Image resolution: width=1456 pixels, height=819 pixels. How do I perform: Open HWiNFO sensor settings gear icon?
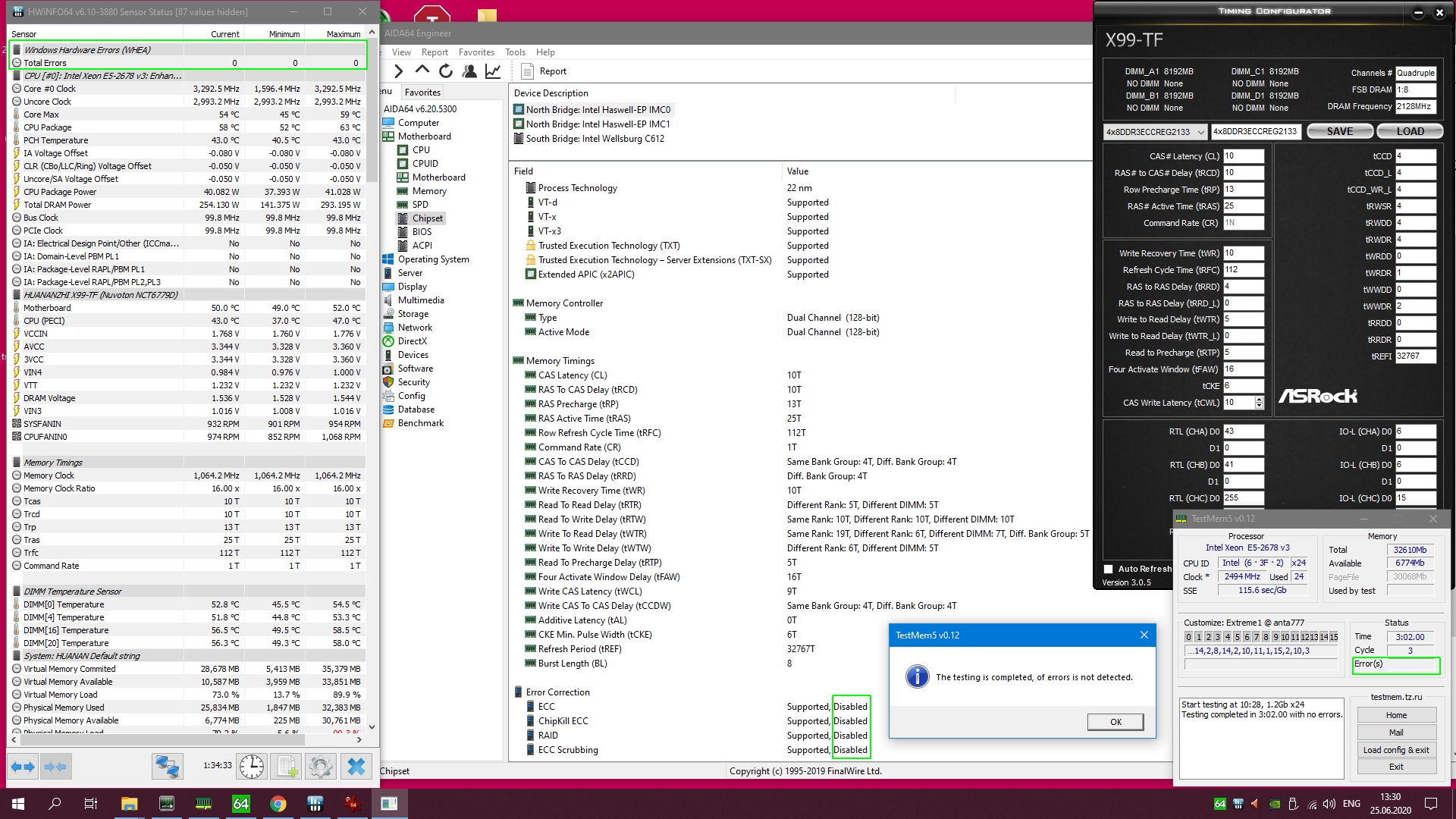pos(320,767)
